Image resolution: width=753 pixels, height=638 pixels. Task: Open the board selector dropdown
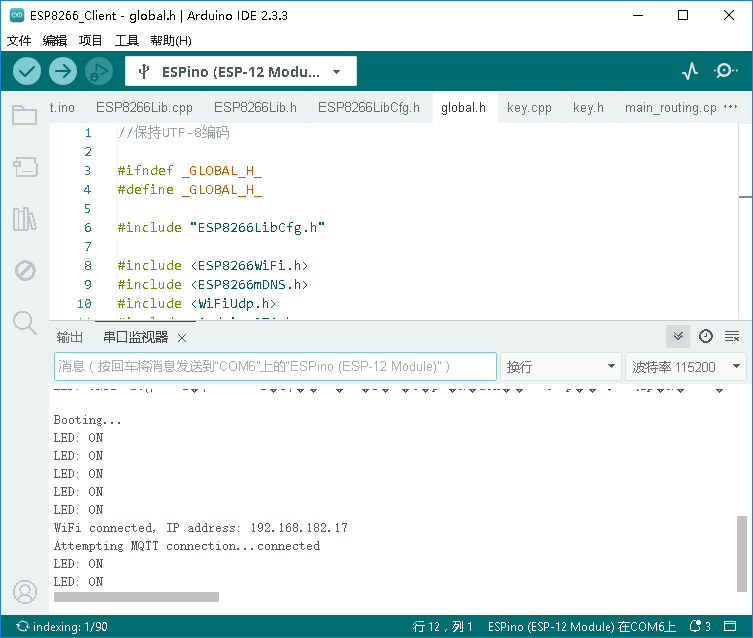pos(241,72)
